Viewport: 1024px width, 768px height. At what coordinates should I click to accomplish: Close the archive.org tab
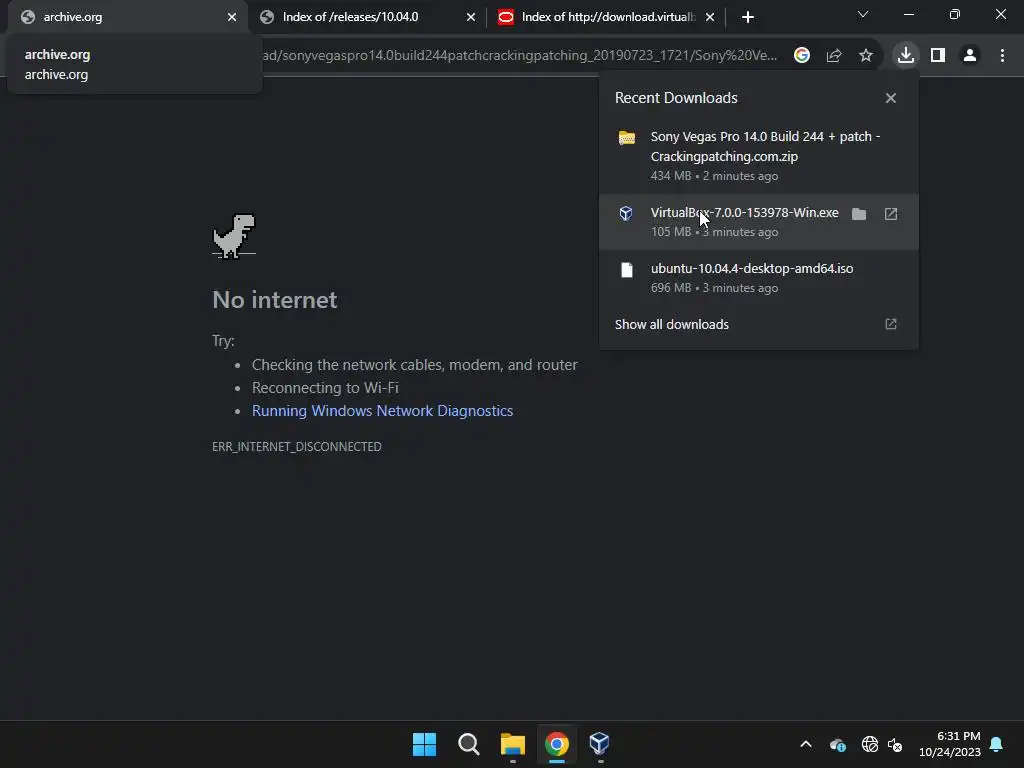[232, 17]
